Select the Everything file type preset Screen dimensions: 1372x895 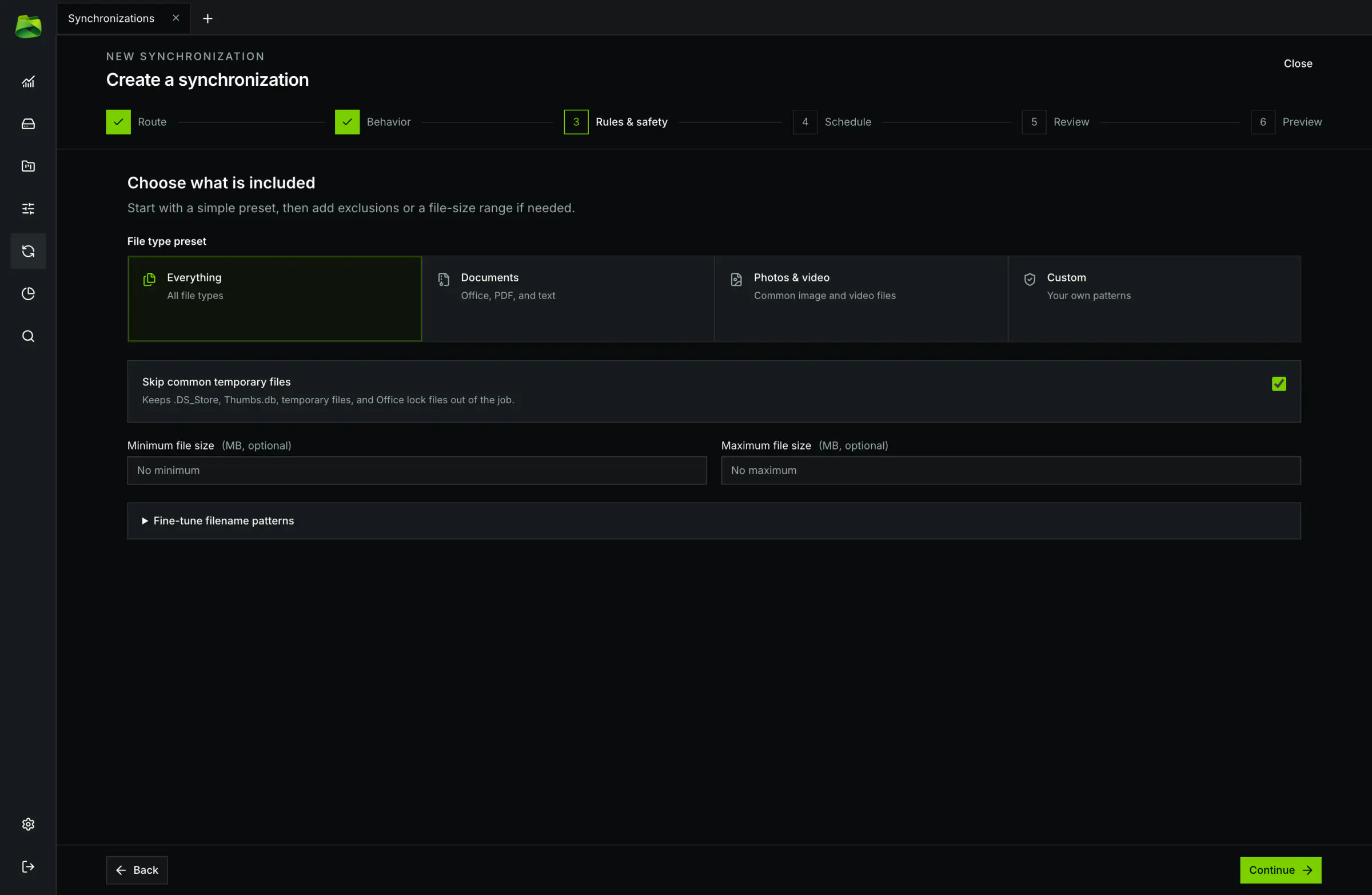coord(274,299)
